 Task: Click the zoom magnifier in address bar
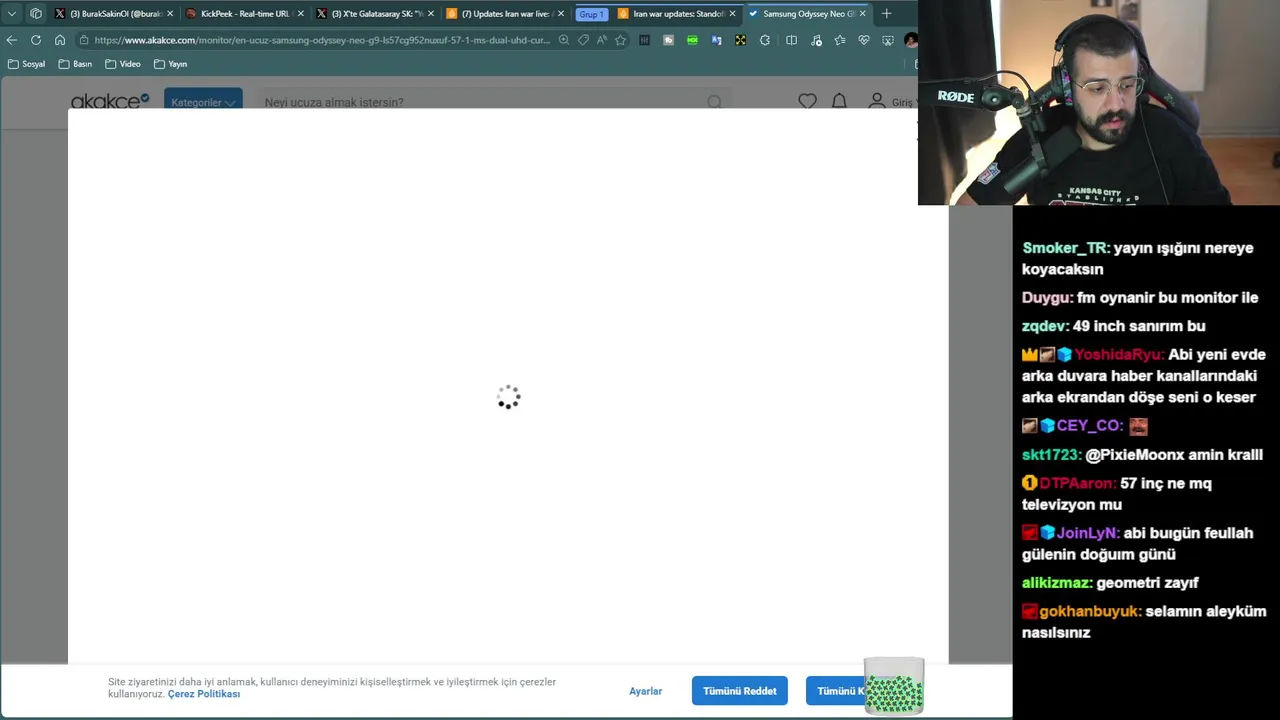(x=564, y=40)
